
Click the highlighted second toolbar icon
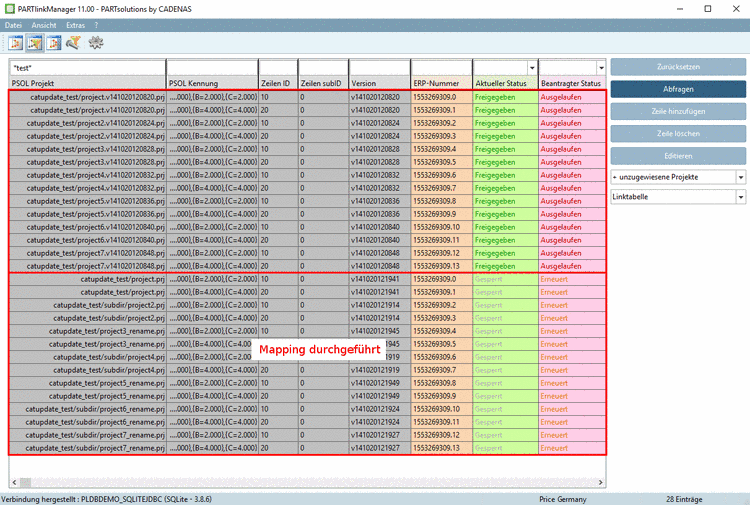[x=34, y=43]
